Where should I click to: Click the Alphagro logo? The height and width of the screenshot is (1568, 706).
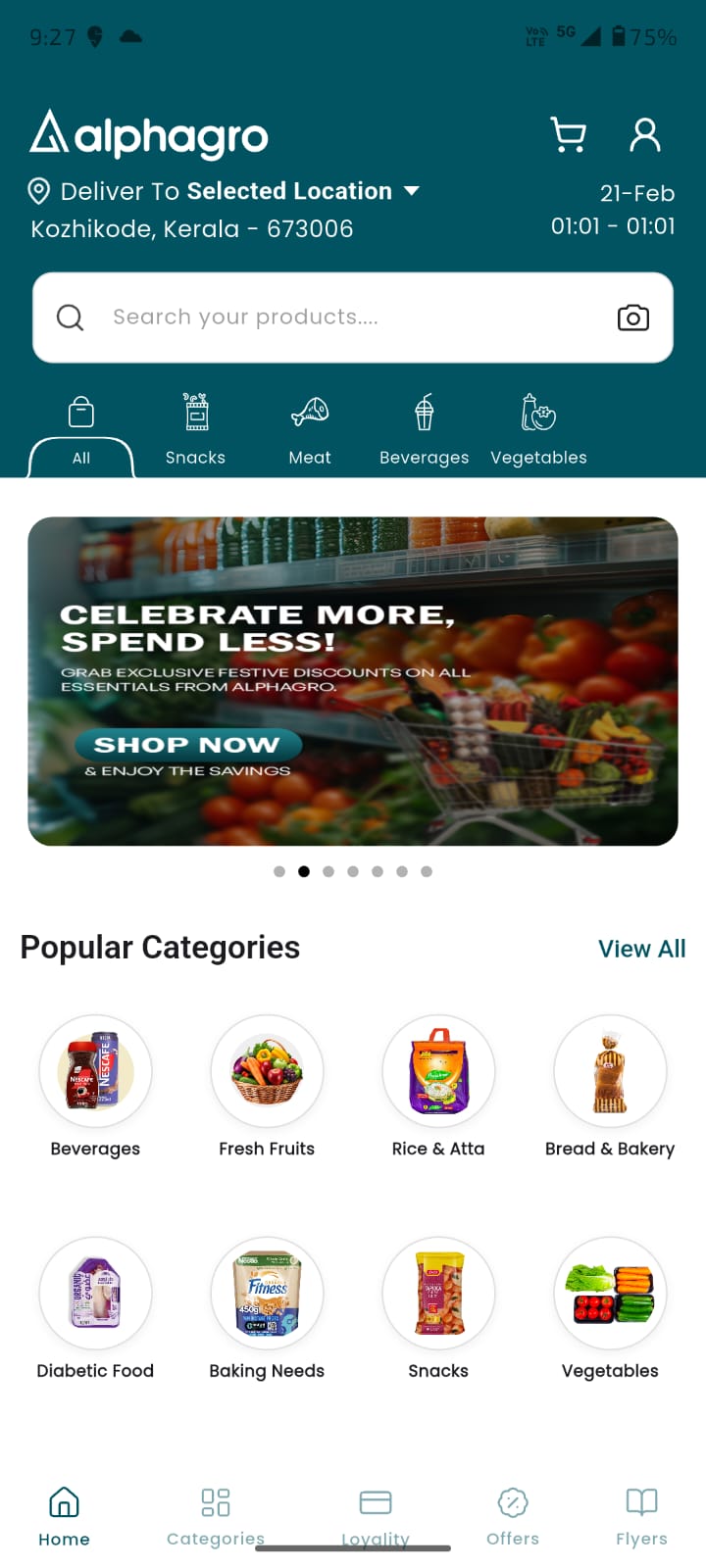(x=149, y=135)
